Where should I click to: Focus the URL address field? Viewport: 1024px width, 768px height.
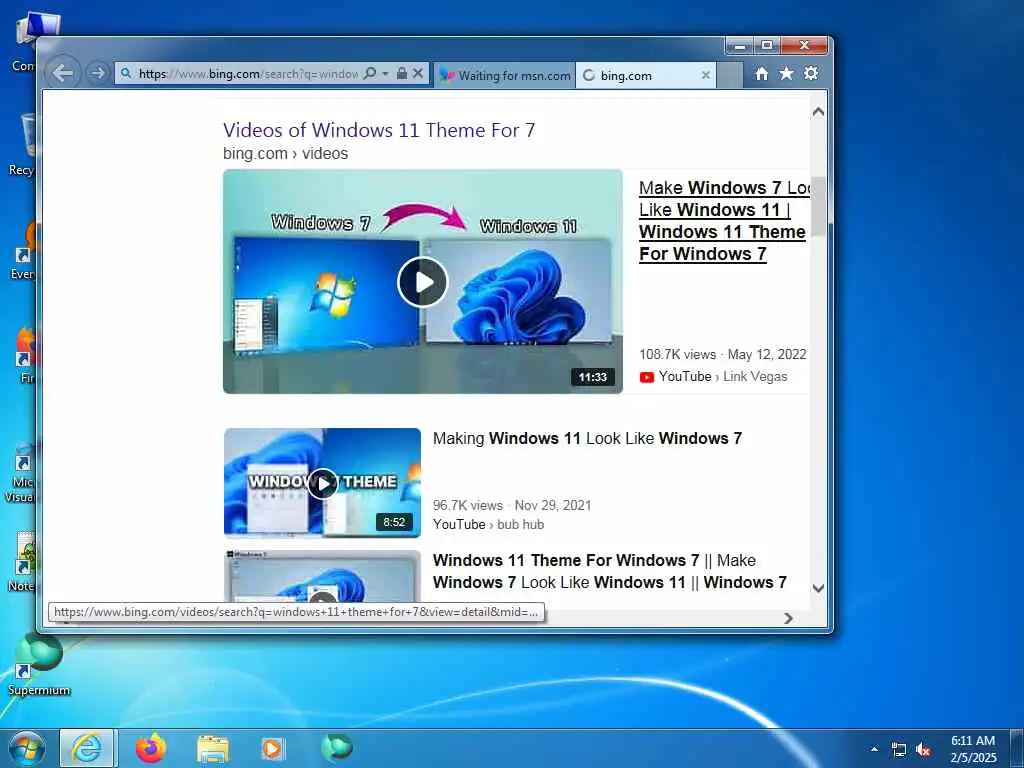(x=248, y=74)
